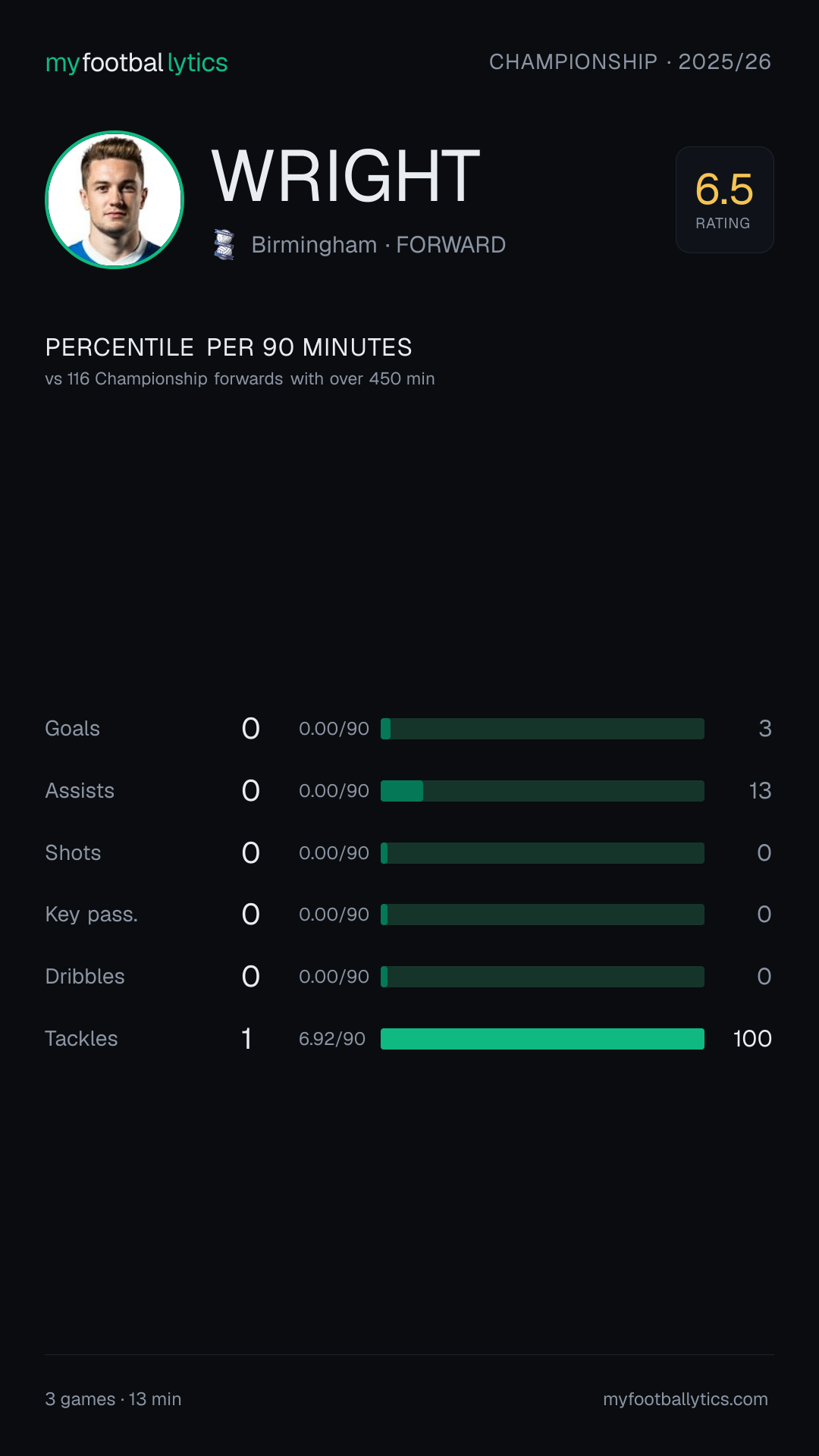Screen dimensions: 819x1456
Task: Select the WRIGHT player name heading
Action: pyautogui.click(x=346, y=177)
